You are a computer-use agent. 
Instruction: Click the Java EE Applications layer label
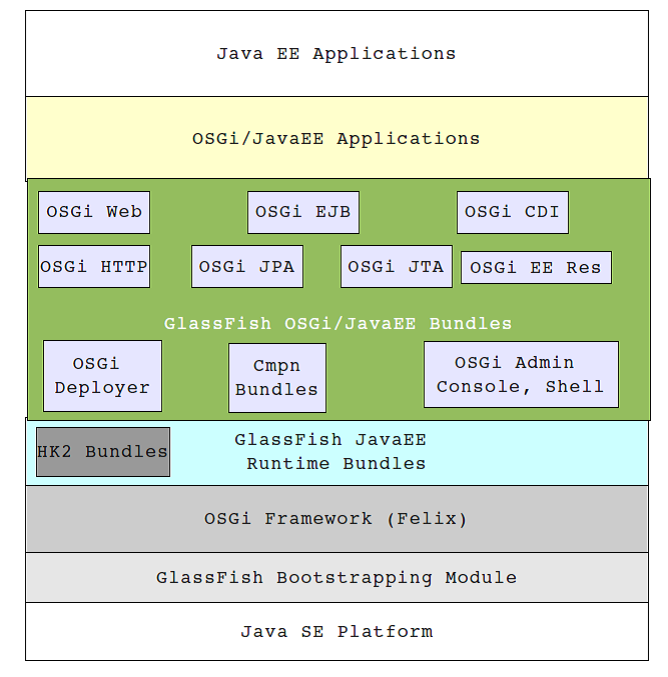pyautogui.click(x=336, y=54)
